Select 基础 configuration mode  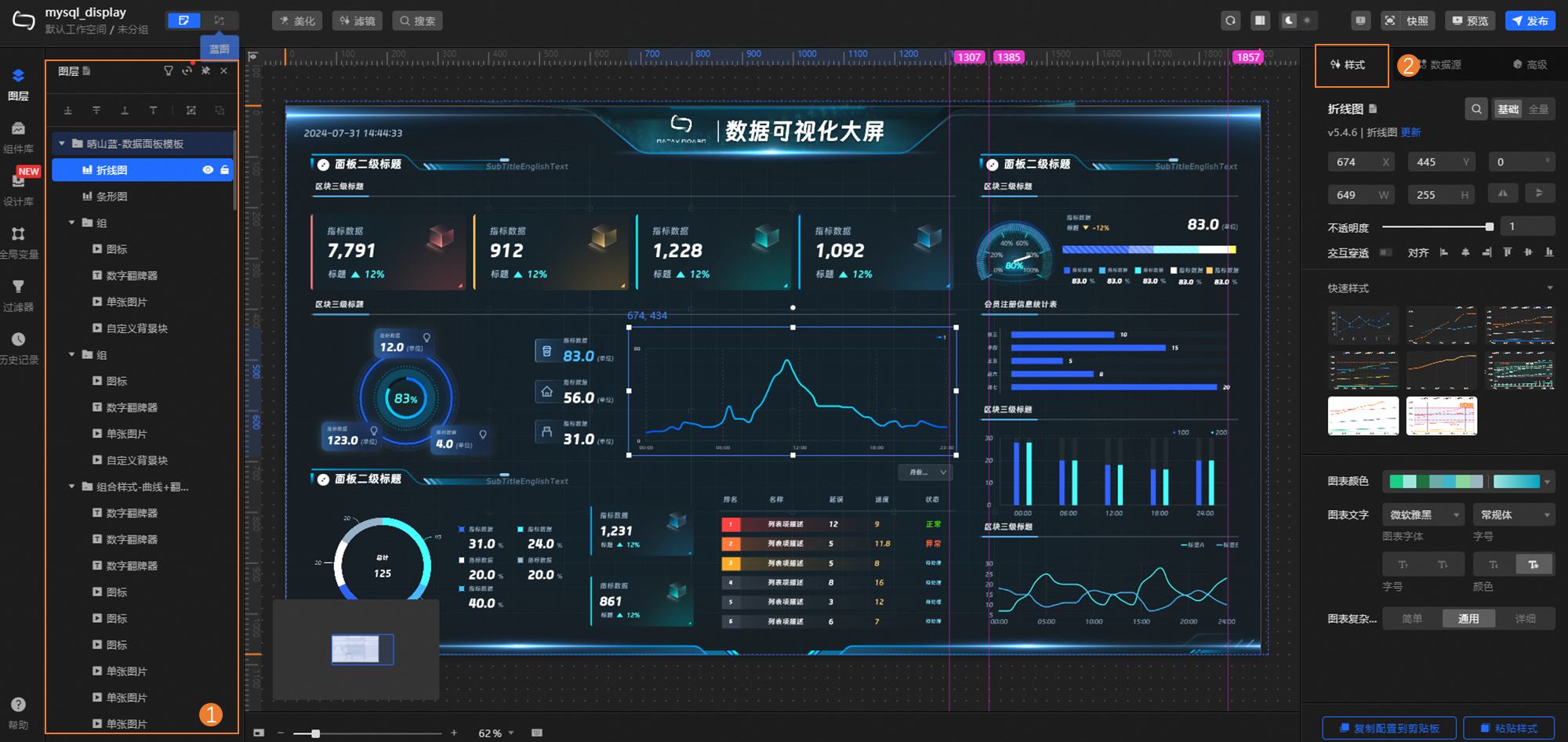click(1508, 109)
